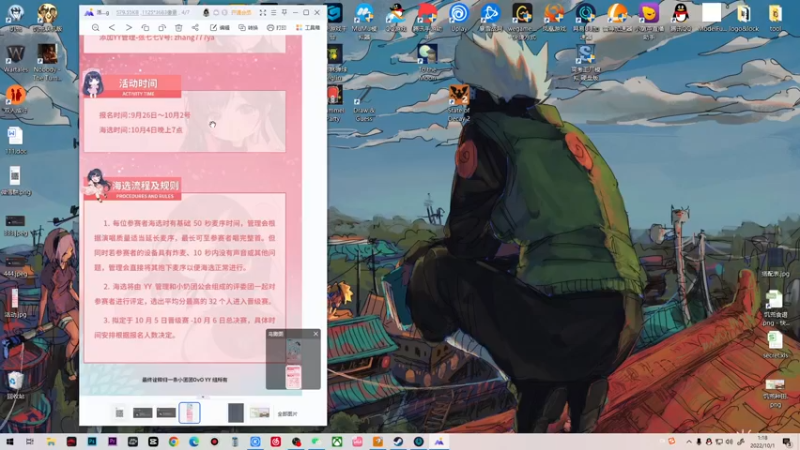Image resolution: width=800 pixels, height=450 pixels.
Task: Open the Windows Start menu
Action: [10, 442]
